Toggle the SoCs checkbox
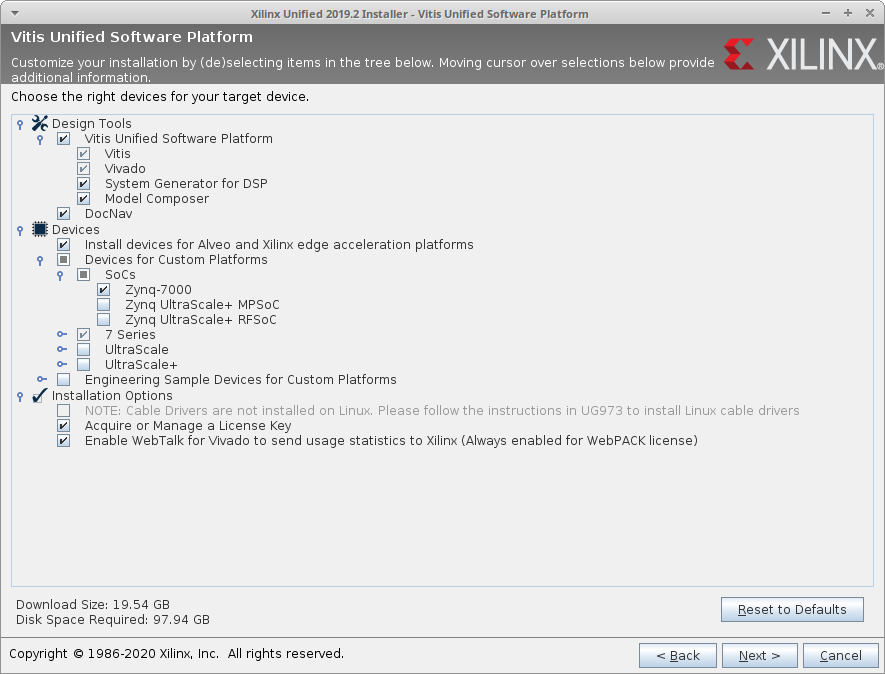Viewport: 885px width, 674px height. (x=84, y=274)
